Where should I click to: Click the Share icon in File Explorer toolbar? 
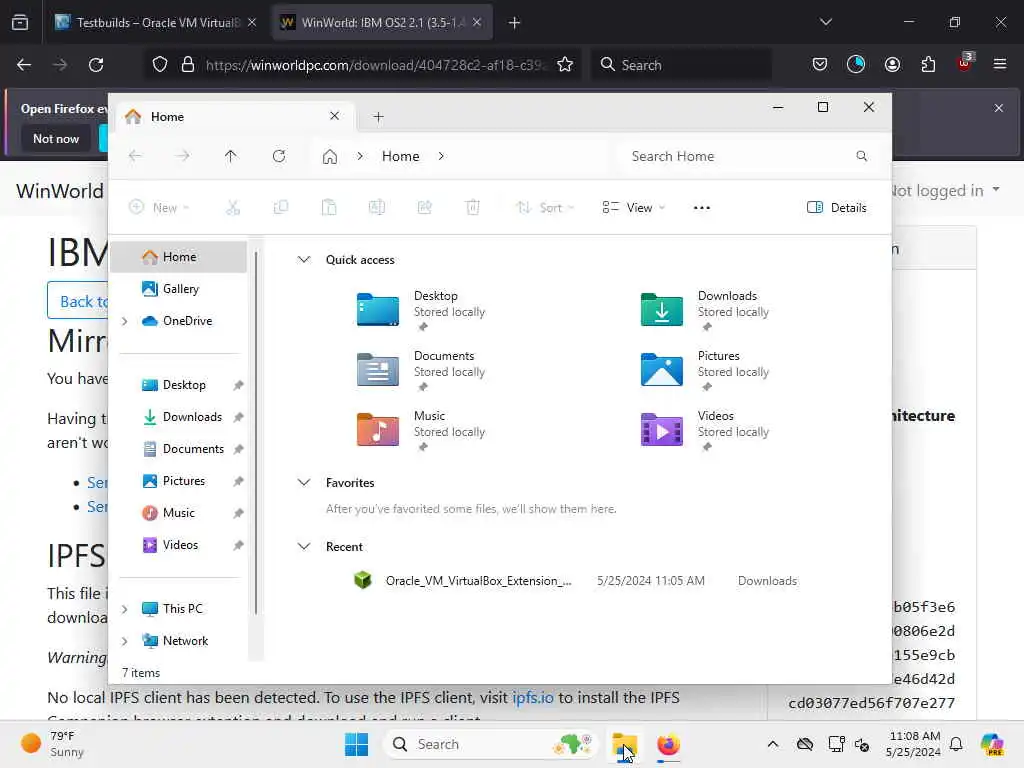pos(424,208)
